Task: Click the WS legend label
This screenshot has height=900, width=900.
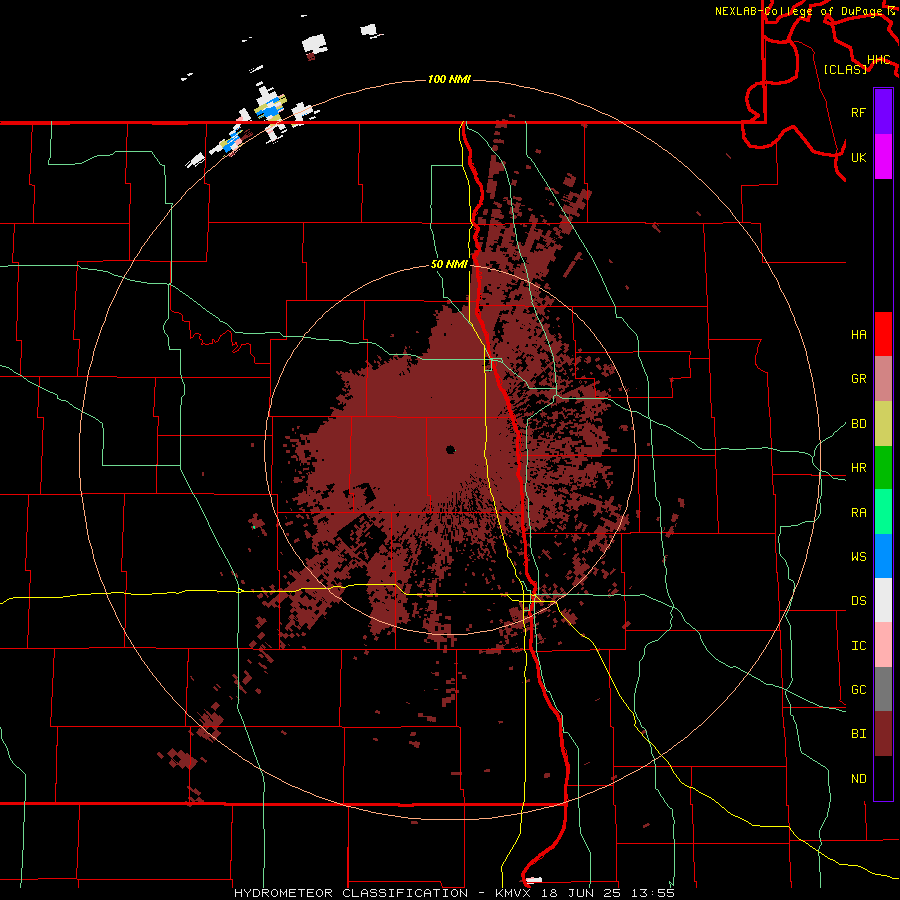Action: coord(858,556)
